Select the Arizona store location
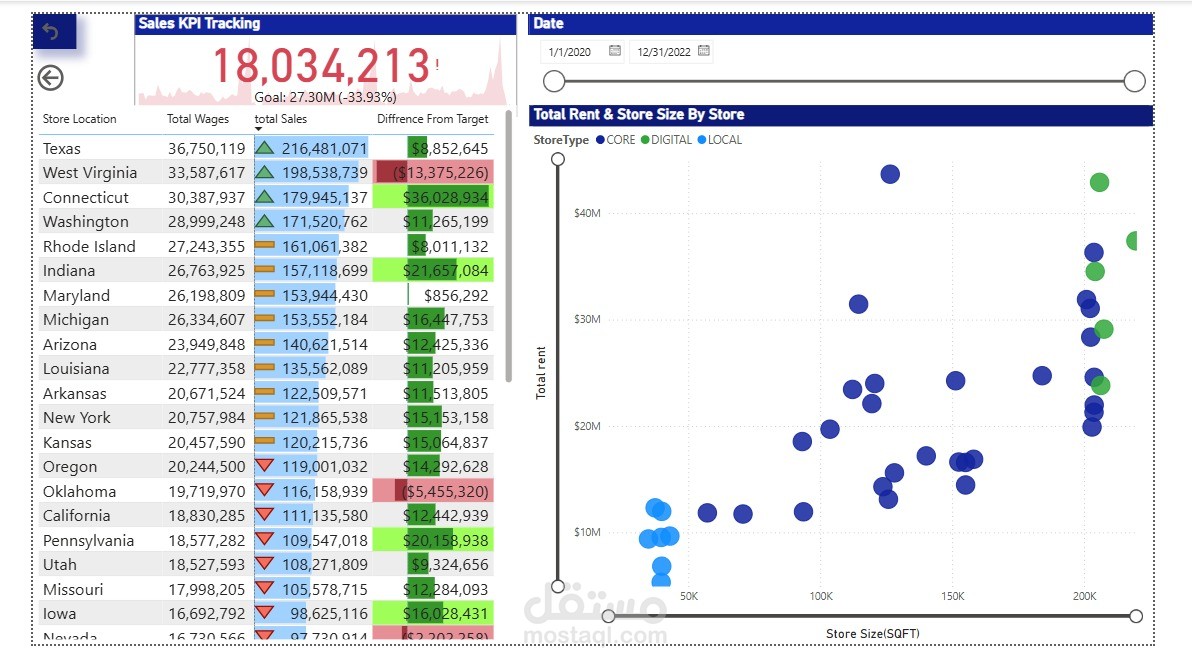Image resolution: width=1192 pixels, height=661 pixels. [70, 344]
